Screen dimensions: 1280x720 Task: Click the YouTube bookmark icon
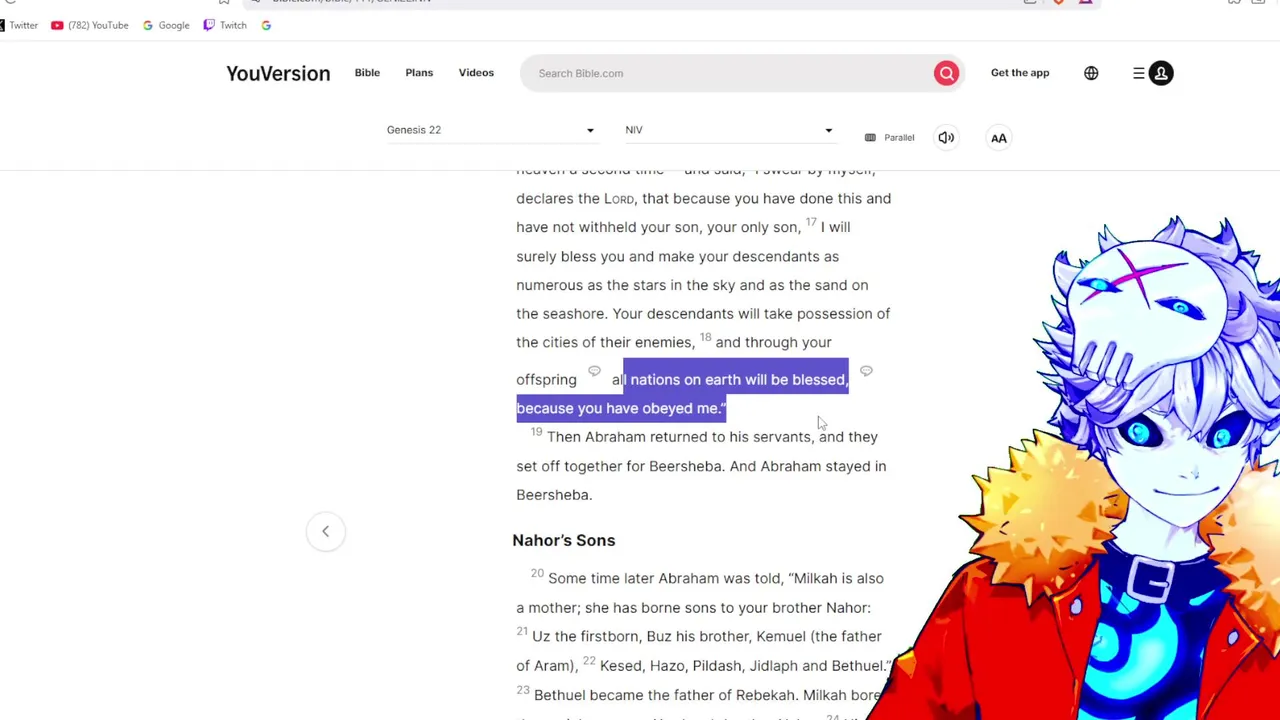tap(57, 25)
